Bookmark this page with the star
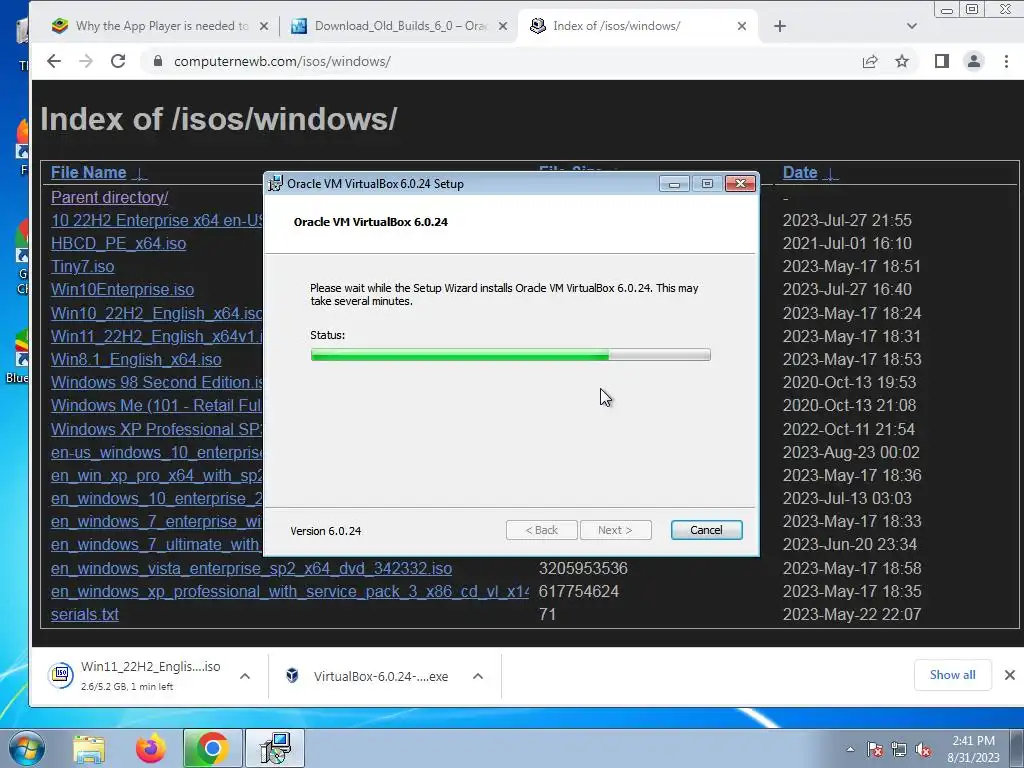The width and height of the screenshot is (1024, 768). coord(902,61)
